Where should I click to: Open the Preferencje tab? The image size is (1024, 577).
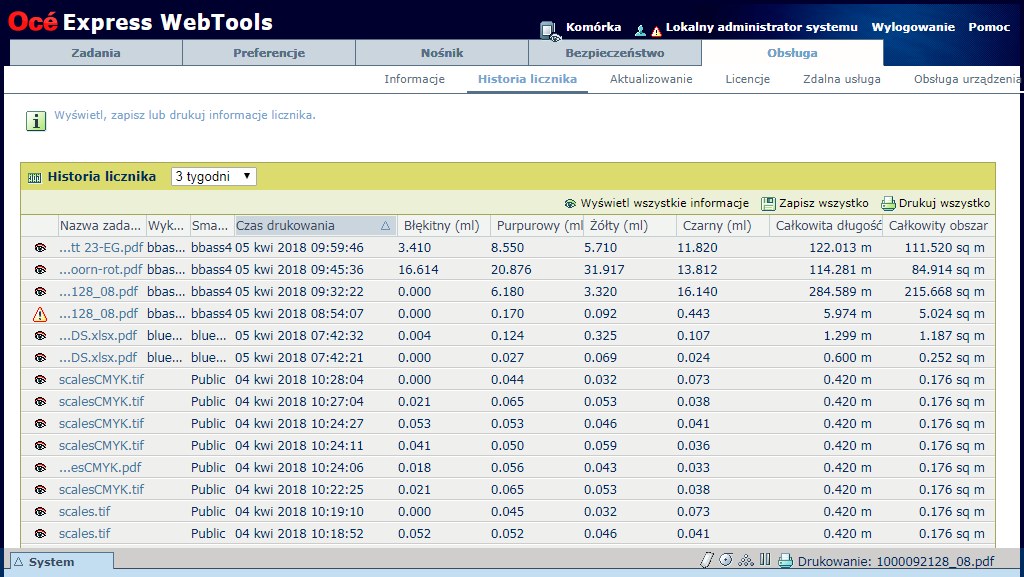269,53
